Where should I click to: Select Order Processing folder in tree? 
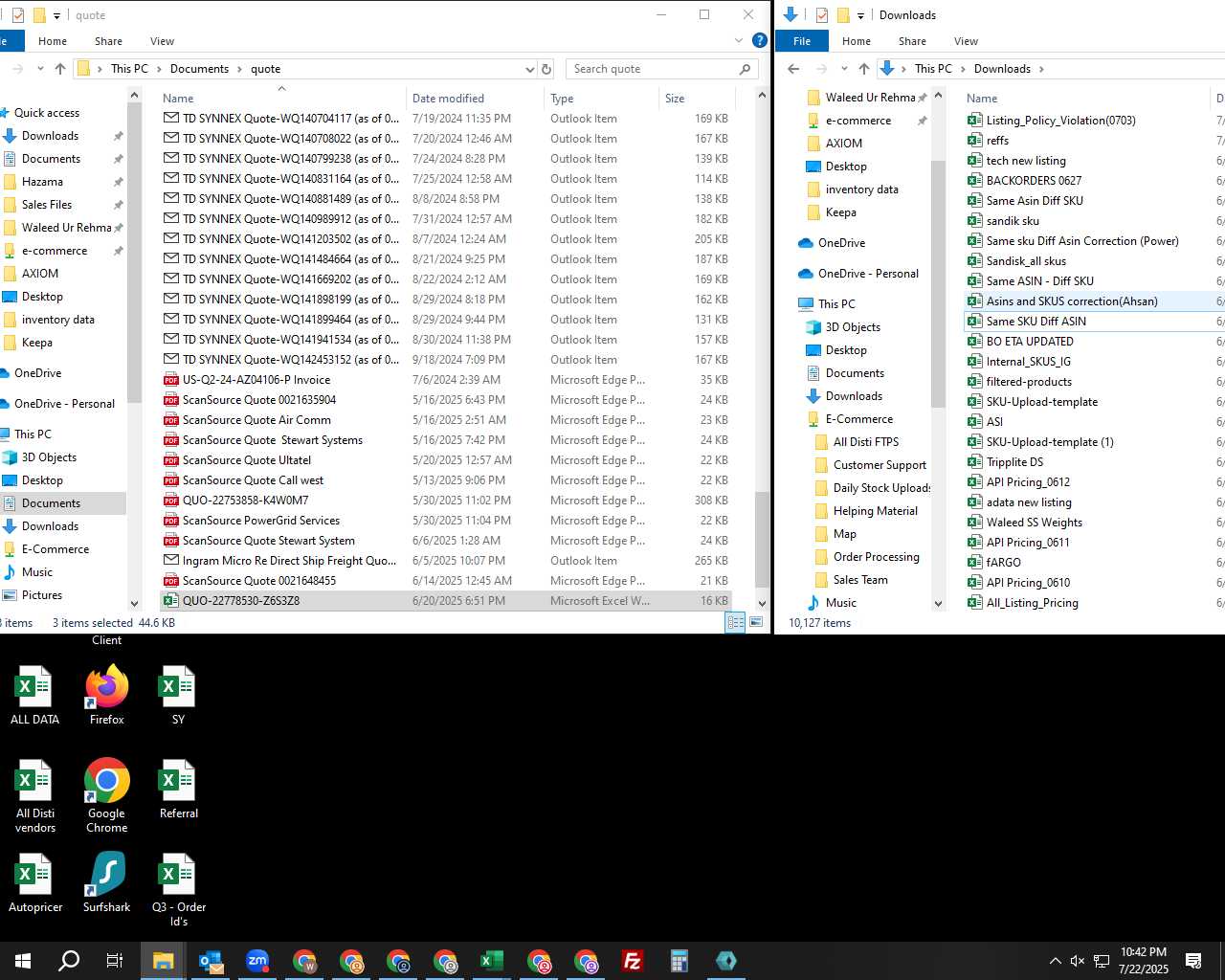876,557
